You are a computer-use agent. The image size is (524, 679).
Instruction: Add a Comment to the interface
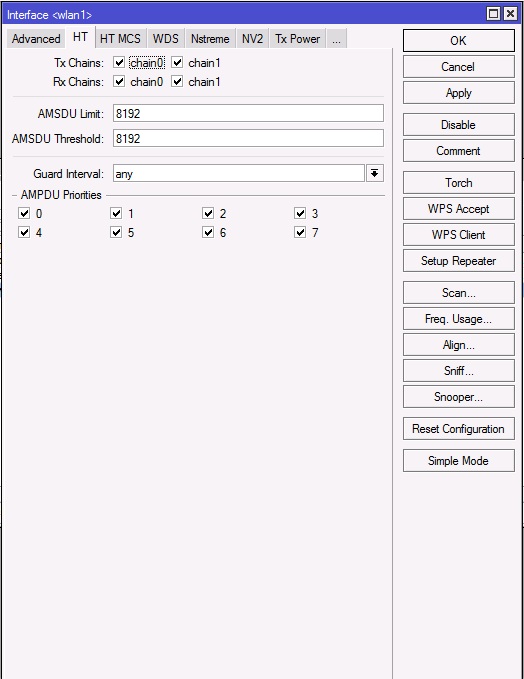pyautogui.click(x=459, y=151)
